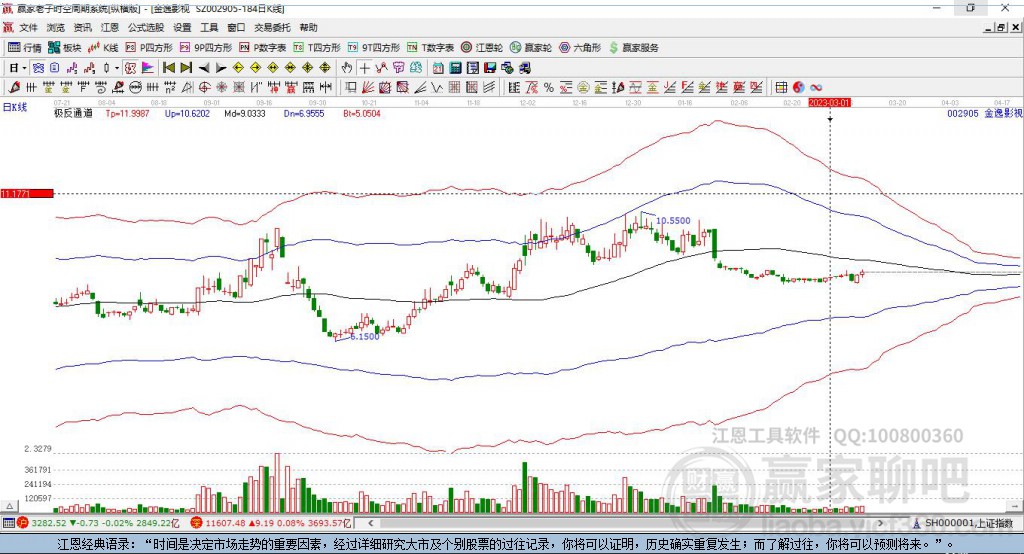Screen dimensions: 1024x554
Task: Open the 江恩轮 wheel tool
Action: (482, 48)
